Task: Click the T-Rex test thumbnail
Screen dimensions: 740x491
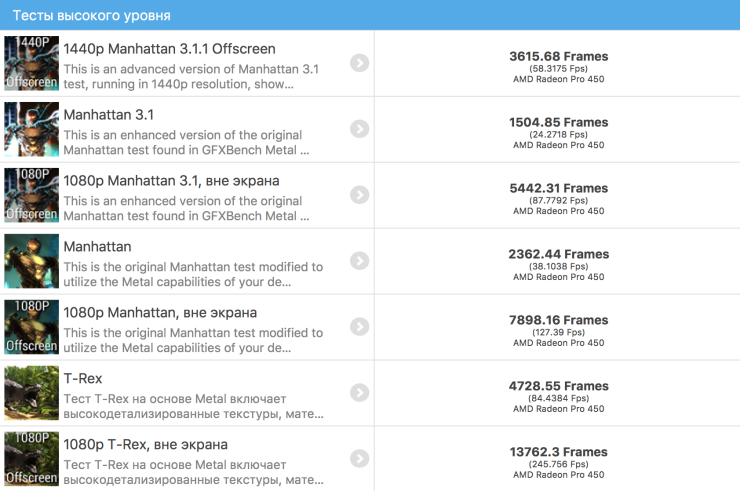Action: pyautogui.click(x=31, y=393)
